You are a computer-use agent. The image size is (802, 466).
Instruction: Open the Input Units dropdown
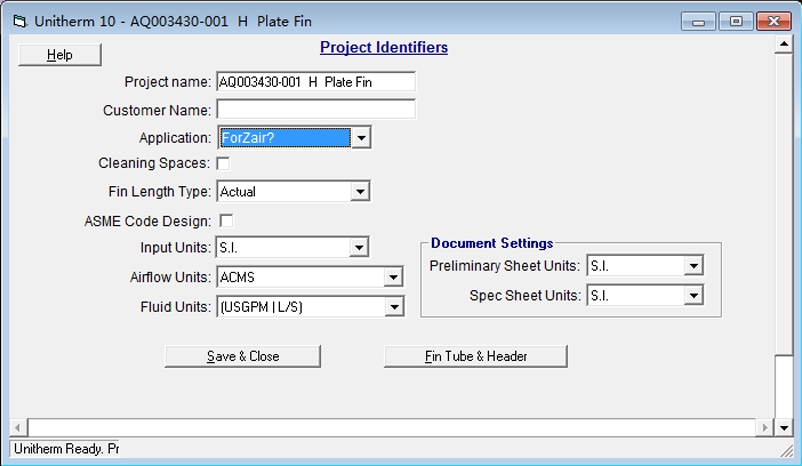pos(359,248)
